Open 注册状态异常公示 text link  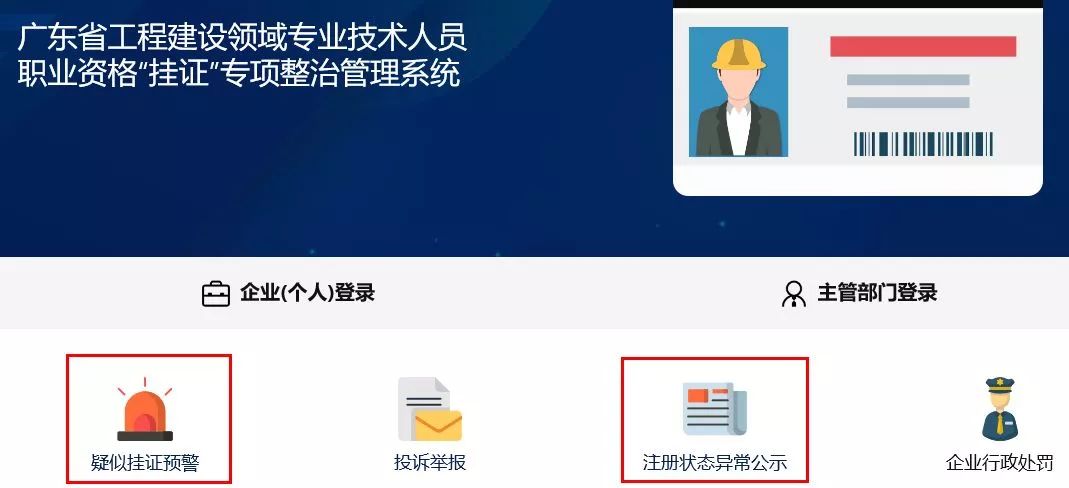(x=714, y=463)
